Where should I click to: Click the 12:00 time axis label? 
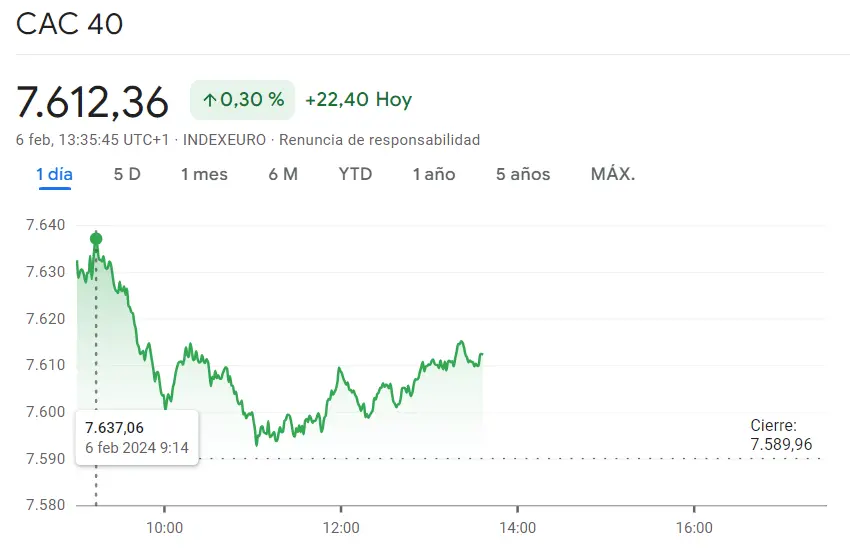click(x=341, y=528)
